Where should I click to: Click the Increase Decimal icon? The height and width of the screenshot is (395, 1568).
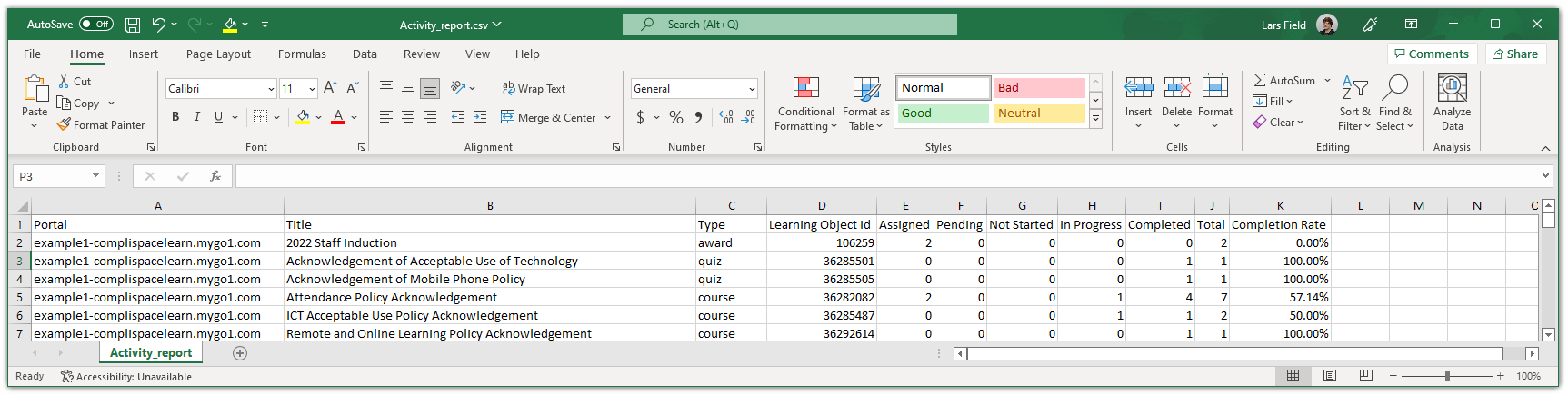click(725, 117)
